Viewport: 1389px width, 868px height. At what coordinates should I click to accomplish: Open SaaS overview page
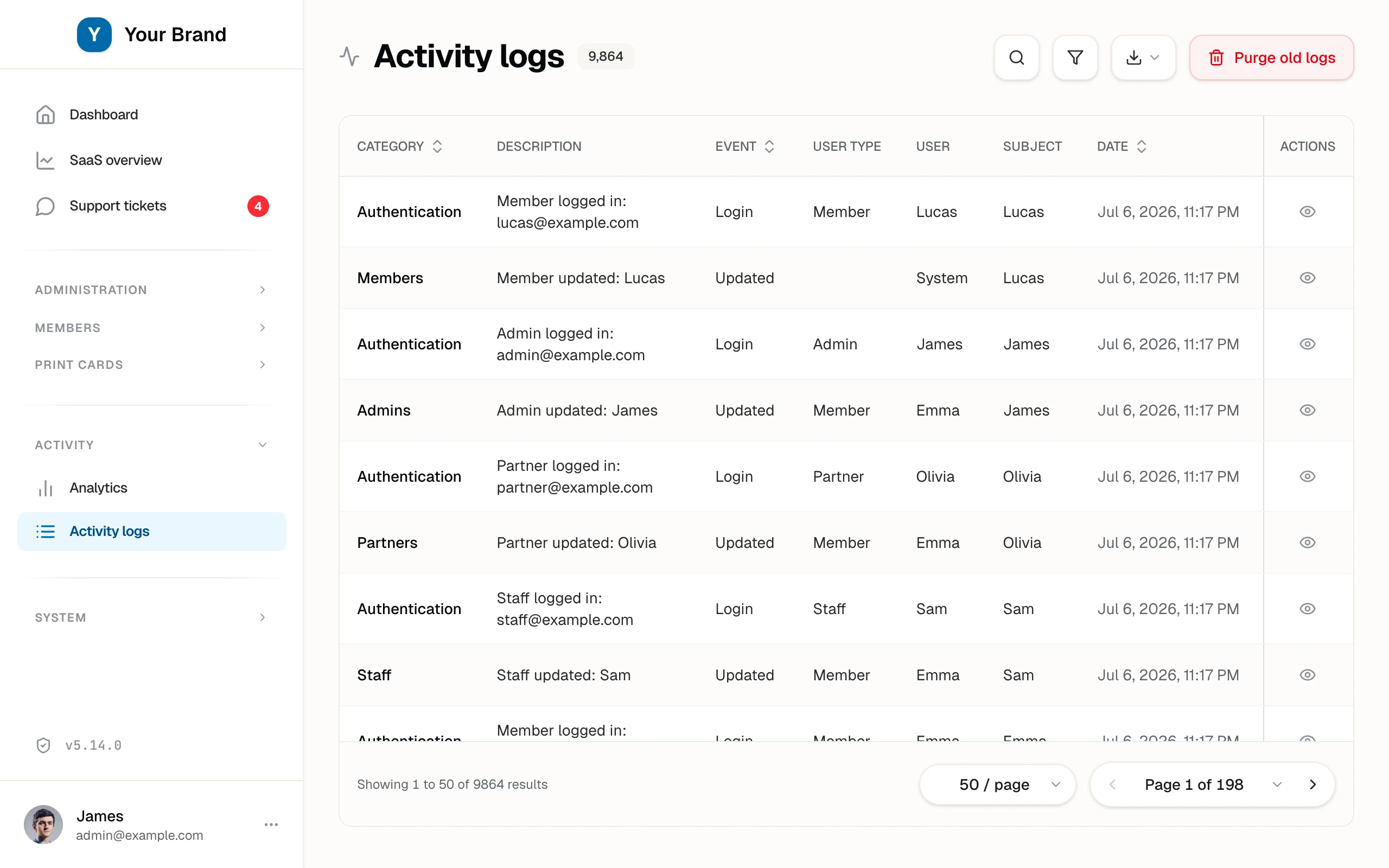[x=151, y=160]
